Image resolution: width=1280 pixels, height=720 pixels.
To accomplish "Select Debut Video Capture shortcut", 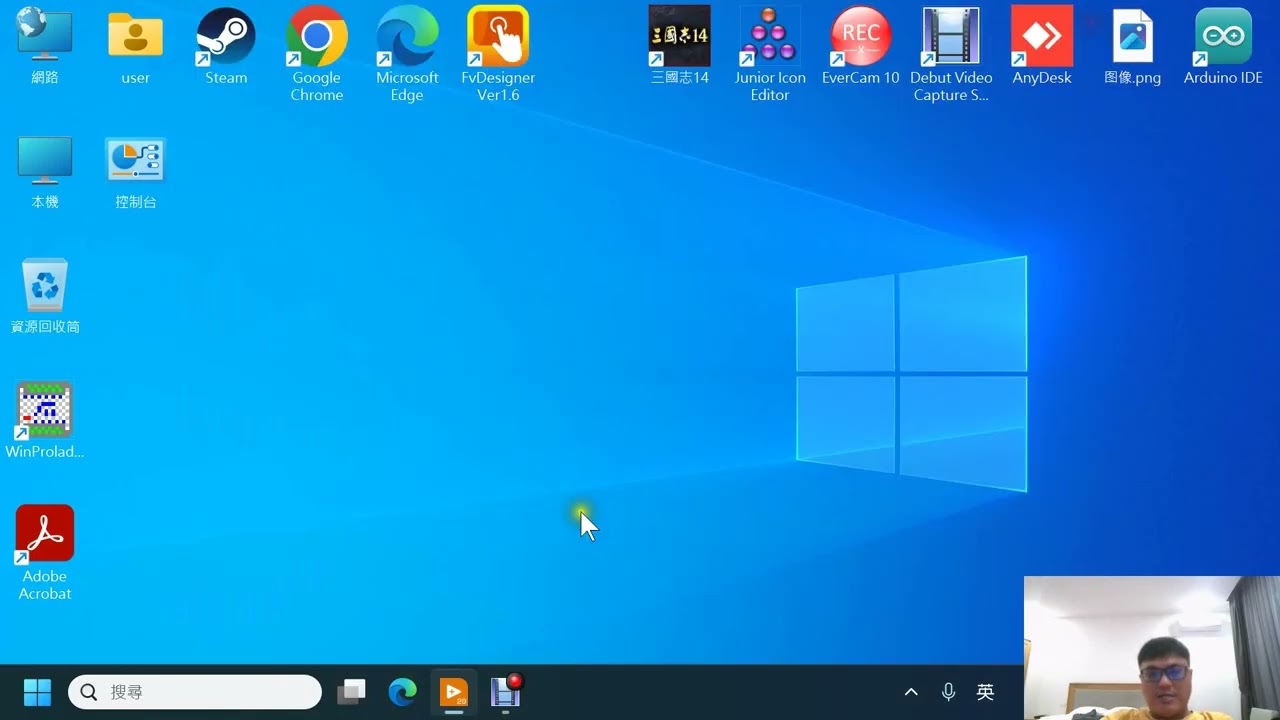I will (x=951, y=54).
